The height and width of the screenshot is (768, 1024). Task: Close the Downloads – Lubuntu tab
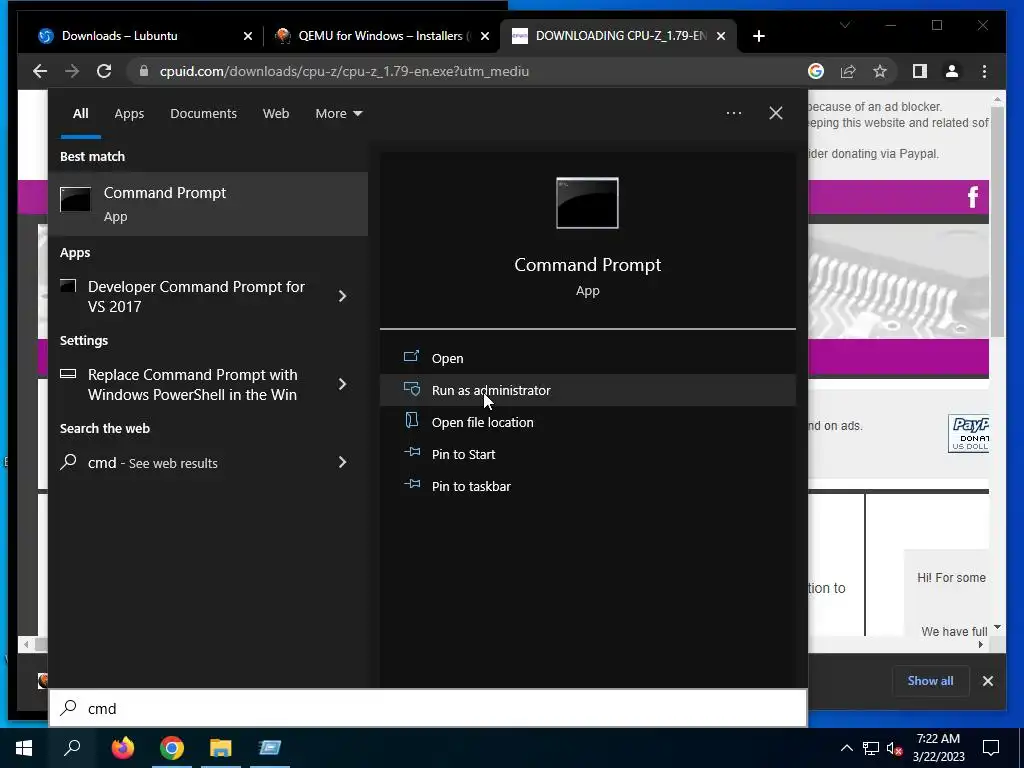[248, 37]
